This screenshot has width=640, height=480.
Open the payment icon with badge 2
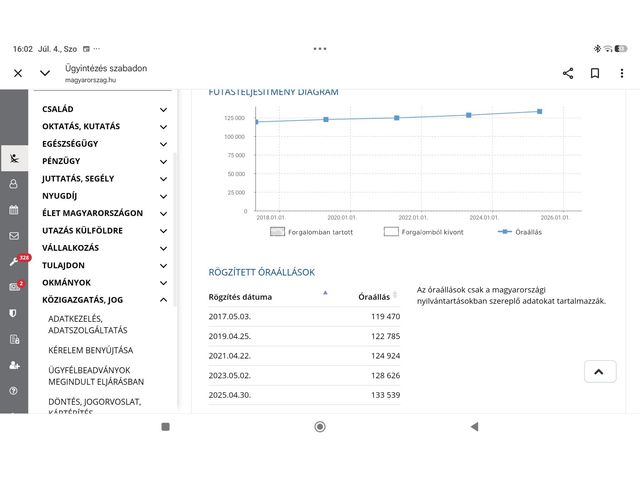14,287
